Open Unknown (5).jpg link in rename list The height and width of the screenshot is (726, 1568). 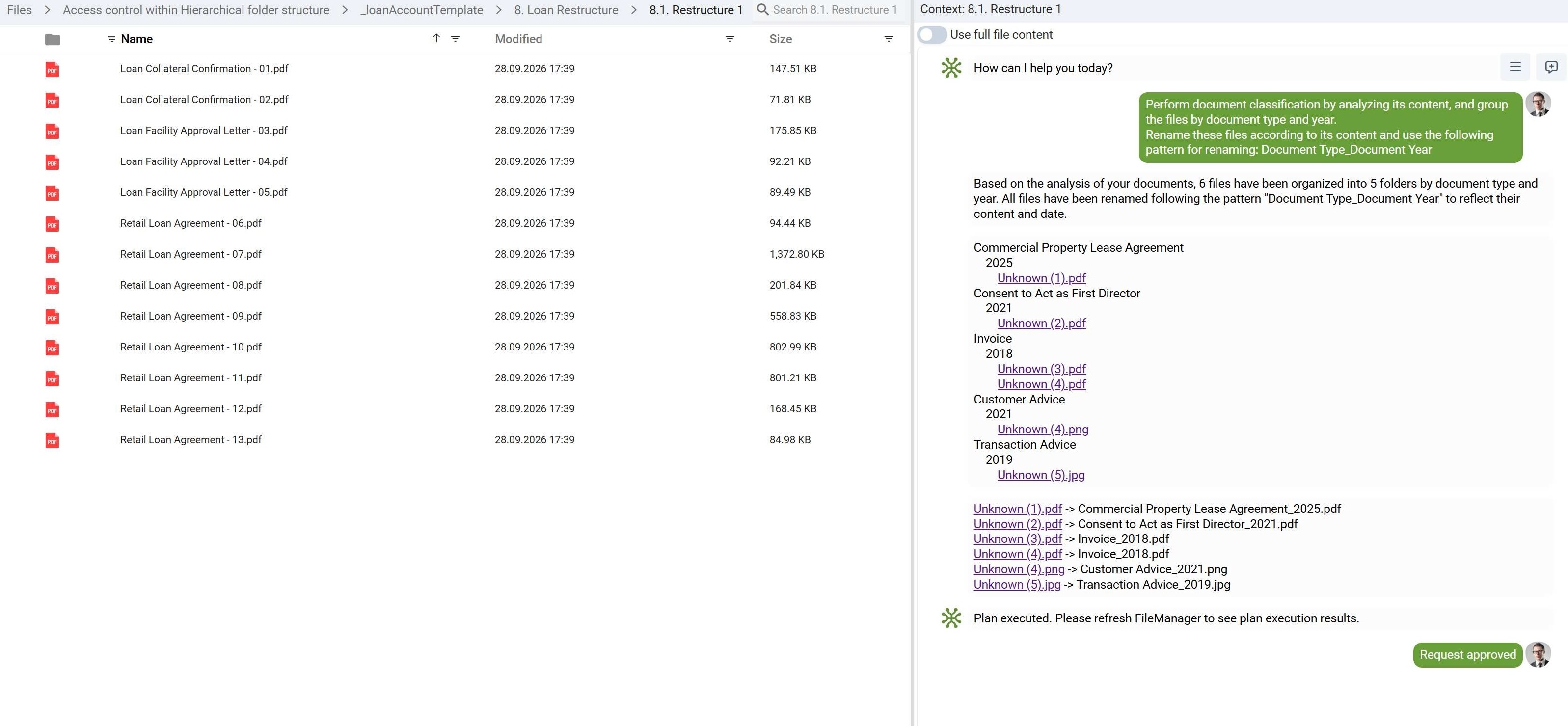tap(1017, 584)
